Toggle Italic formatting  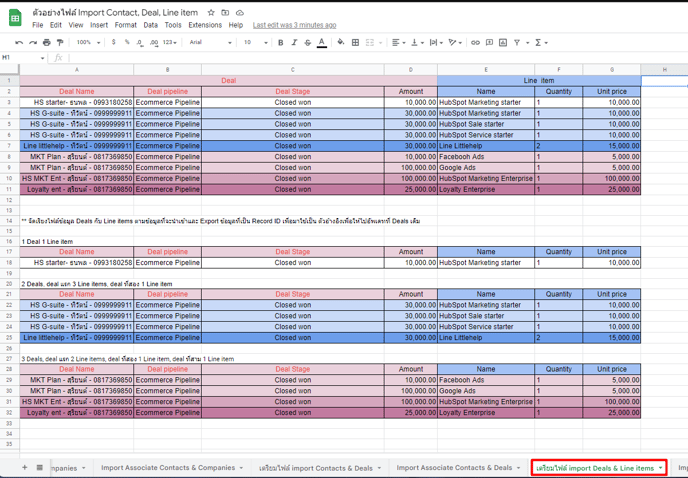(294, 43)
